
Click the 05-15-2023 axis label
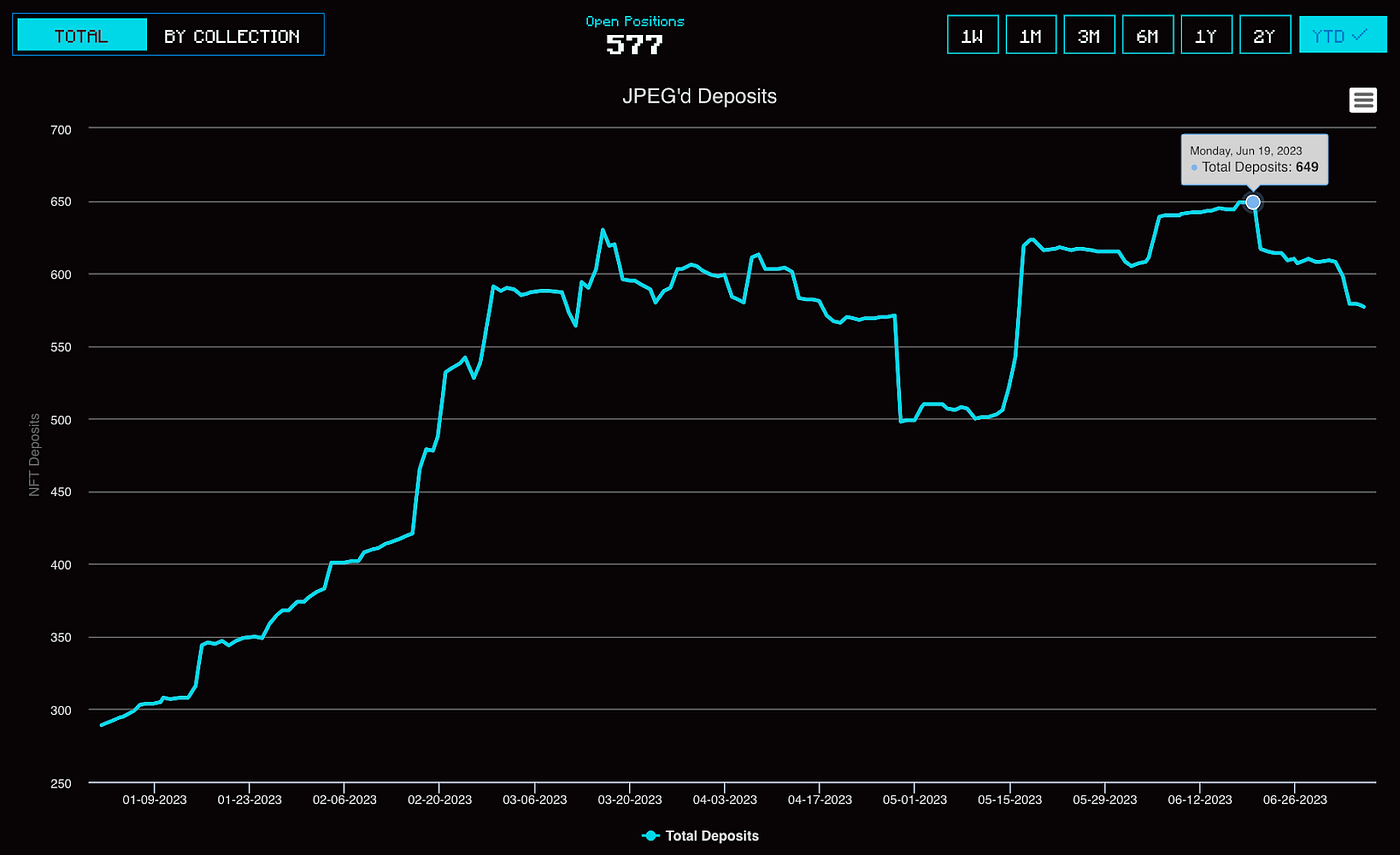[x=1010, y=800]
